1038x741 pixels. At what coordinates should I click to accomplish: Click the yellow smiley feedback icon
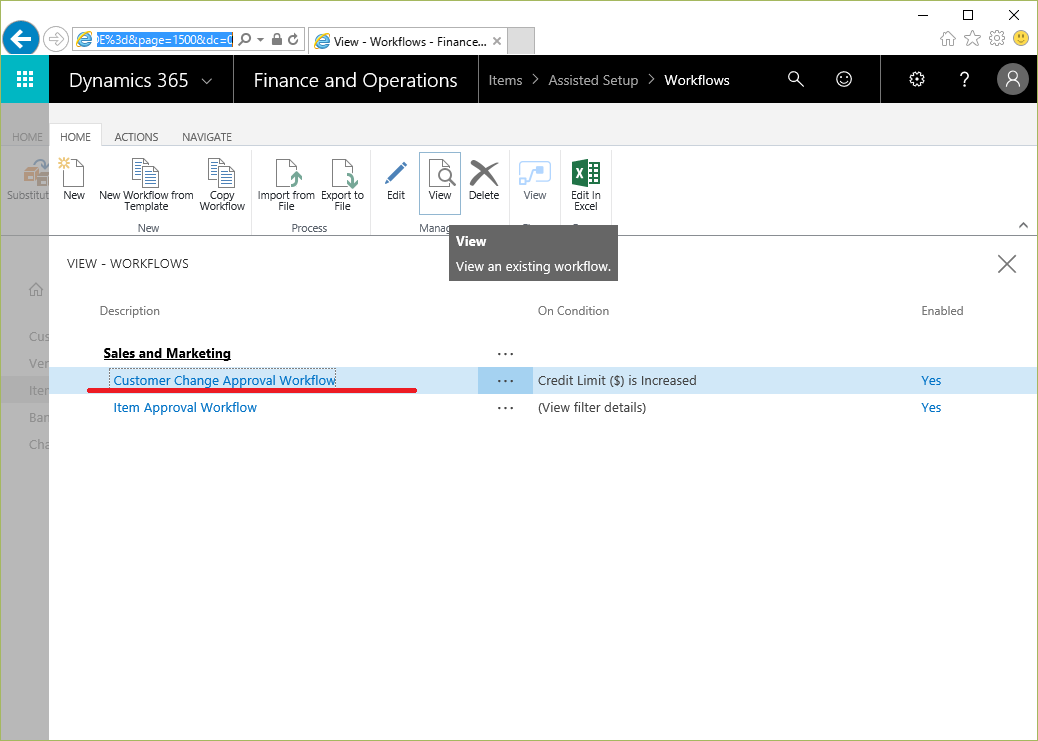(1021, 38)
